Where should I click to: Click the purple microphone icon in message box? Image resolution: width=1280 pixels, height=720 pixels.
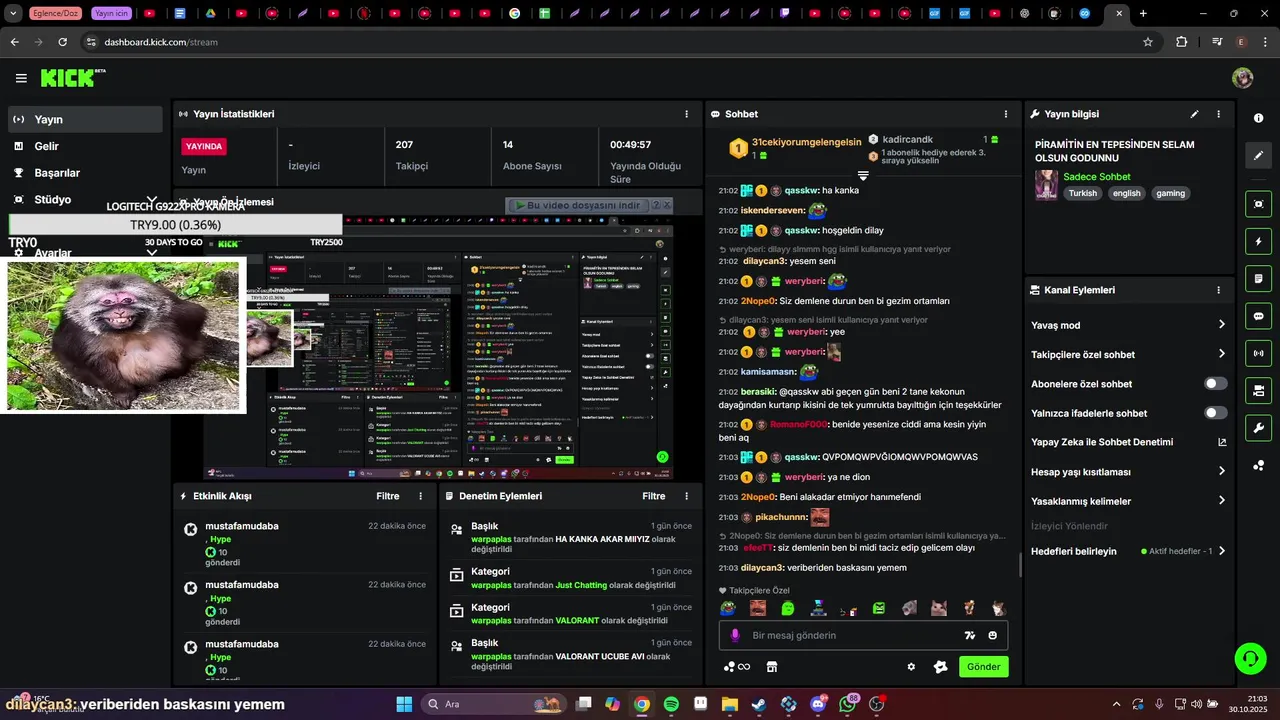pos(735,635)
